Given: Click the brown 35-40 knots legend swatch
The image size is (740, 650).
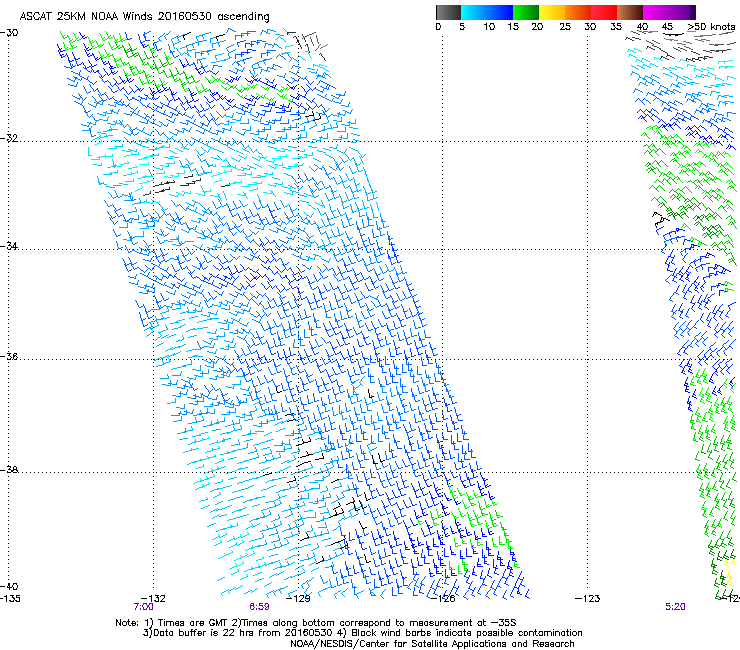Looking at the screenshot, I should click(x=630, y=12).
